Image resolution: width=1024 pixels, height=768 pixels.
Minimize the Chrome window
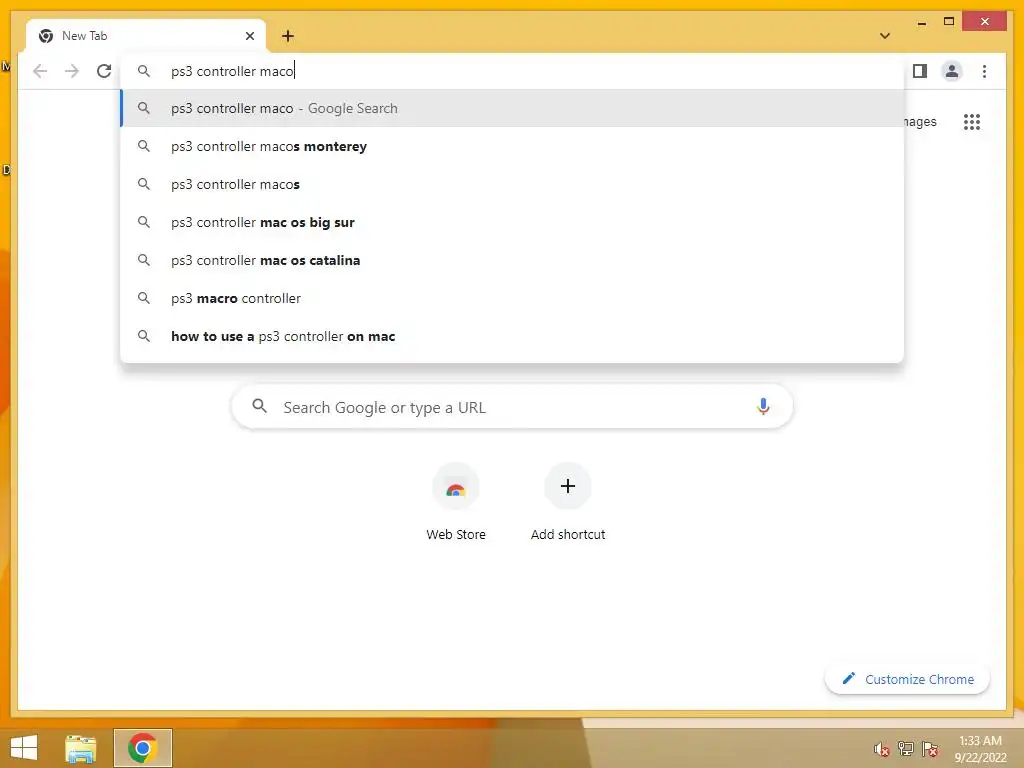coord(921,23)
